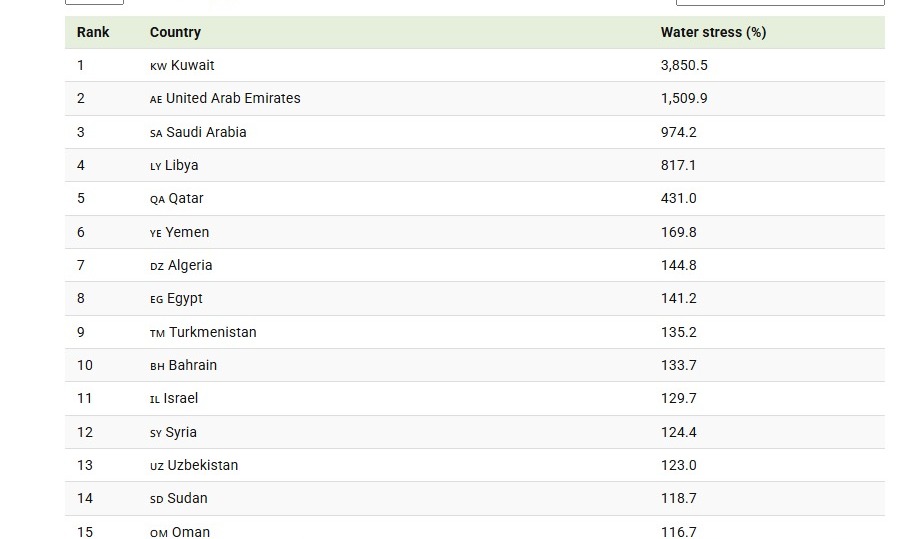Image resolution: width=899 pixels, height=539 pixels.
Task: Sort table by the Country column header
Action: (x=175, y=32)
